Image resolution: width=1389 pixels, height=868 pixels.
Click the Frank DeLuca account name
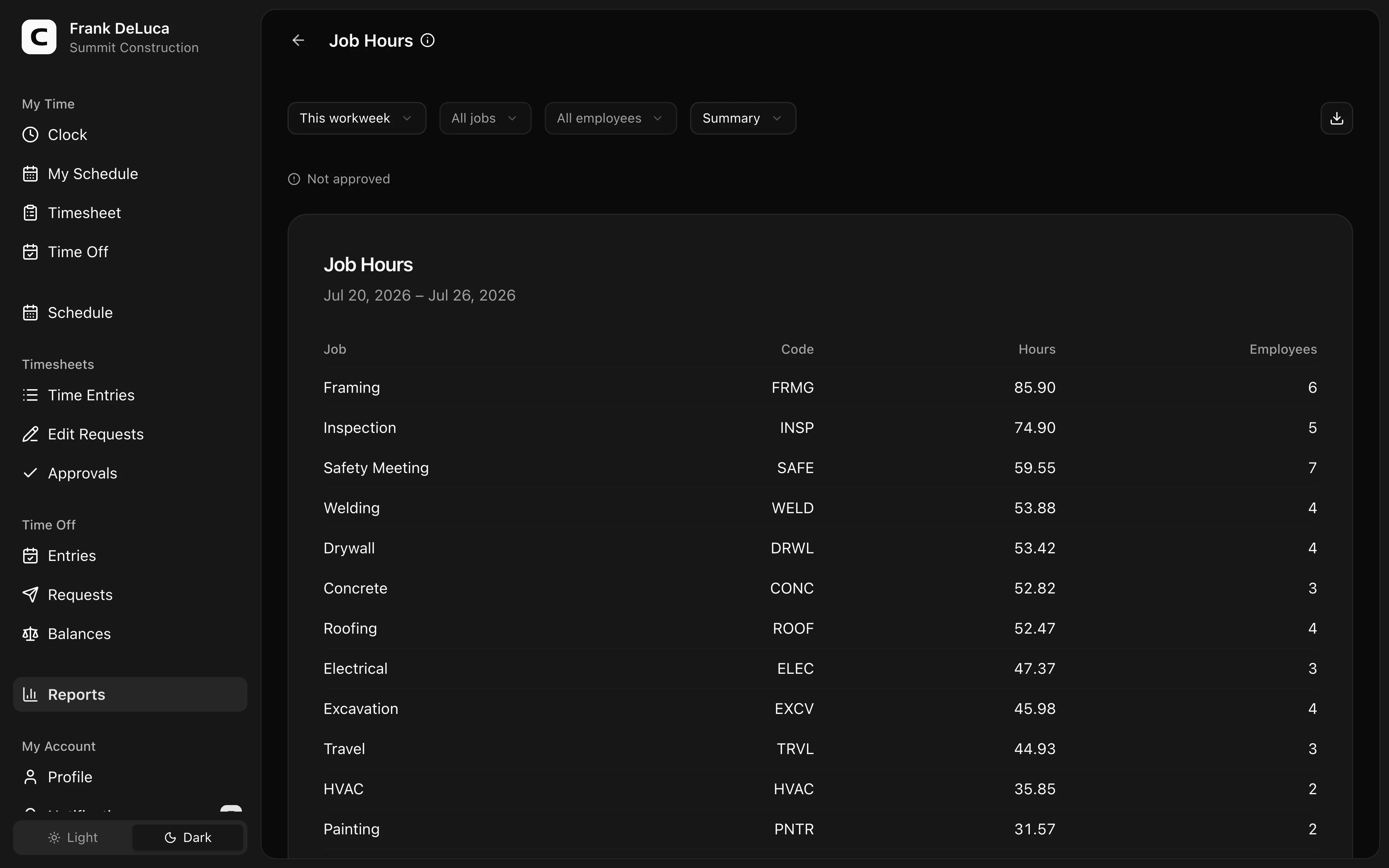[x=119, y=29]
